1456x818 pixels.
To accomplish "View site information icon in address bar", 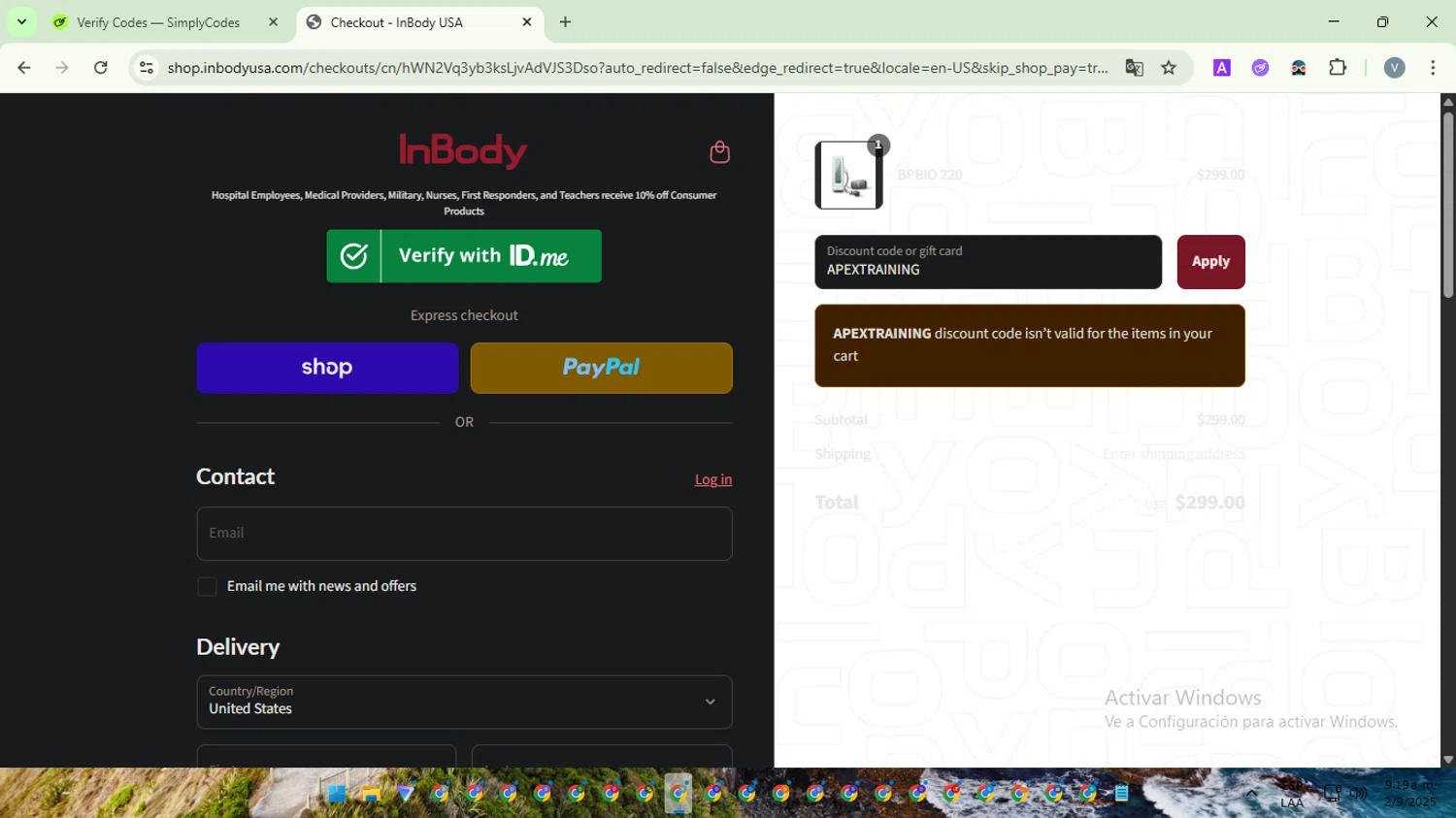I will pos(147,68).
